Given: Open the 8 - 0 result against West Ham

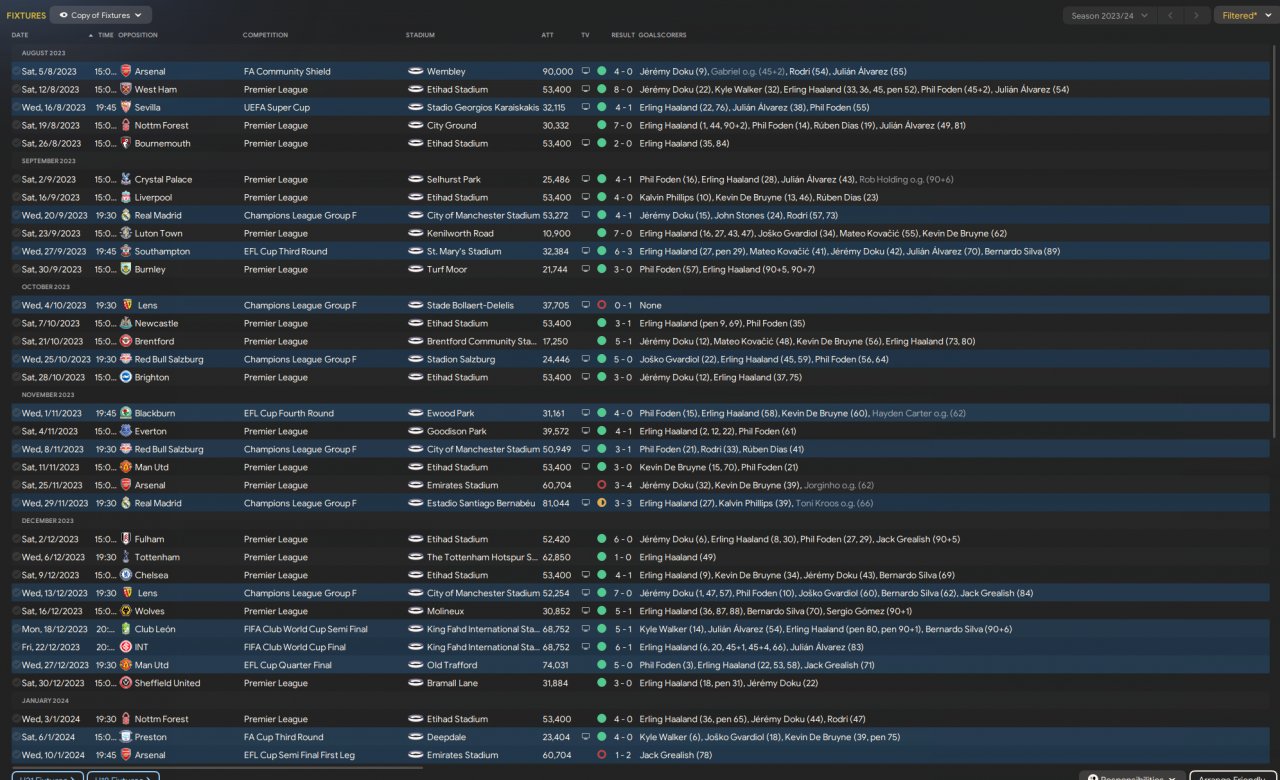Looking at the screenshot, I should [x=623, y=89].
